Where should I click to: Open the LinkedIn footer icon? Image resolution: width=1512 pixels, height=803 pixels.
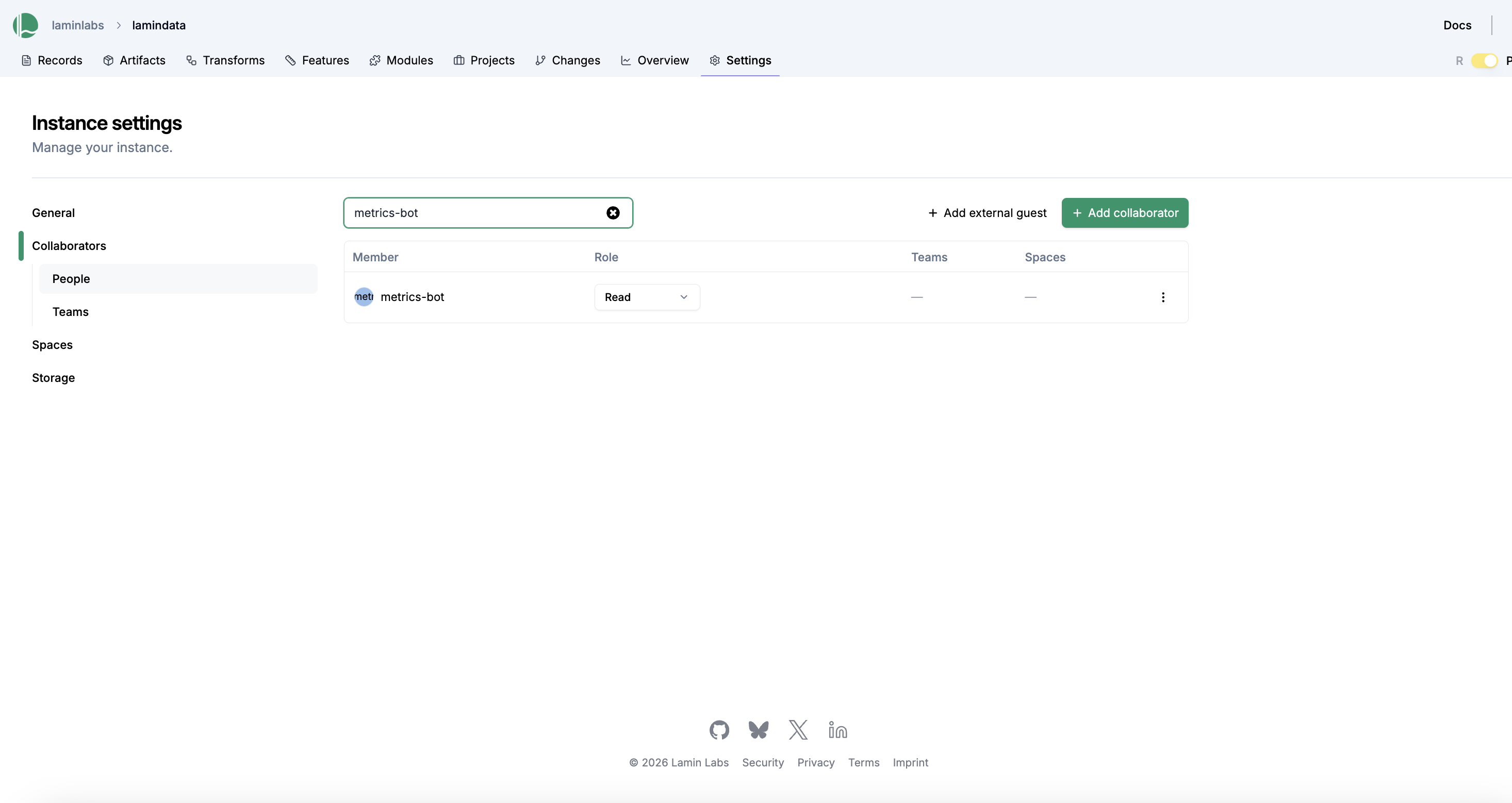coord(837,730)
